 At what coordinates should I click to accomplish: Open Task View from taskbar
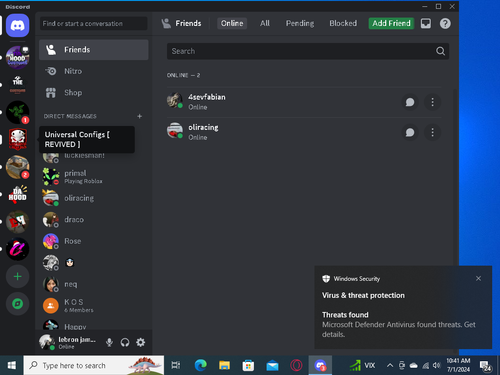(x=176, y=366)
